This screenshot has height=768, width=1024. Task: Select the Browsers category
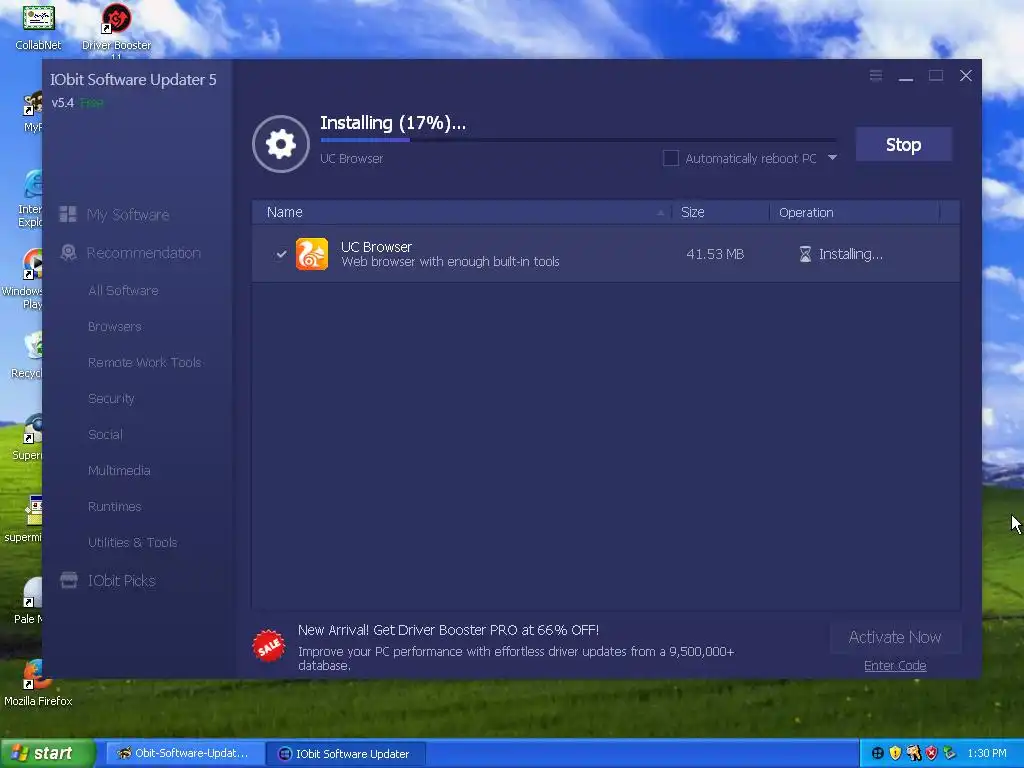tap(115, 327)
